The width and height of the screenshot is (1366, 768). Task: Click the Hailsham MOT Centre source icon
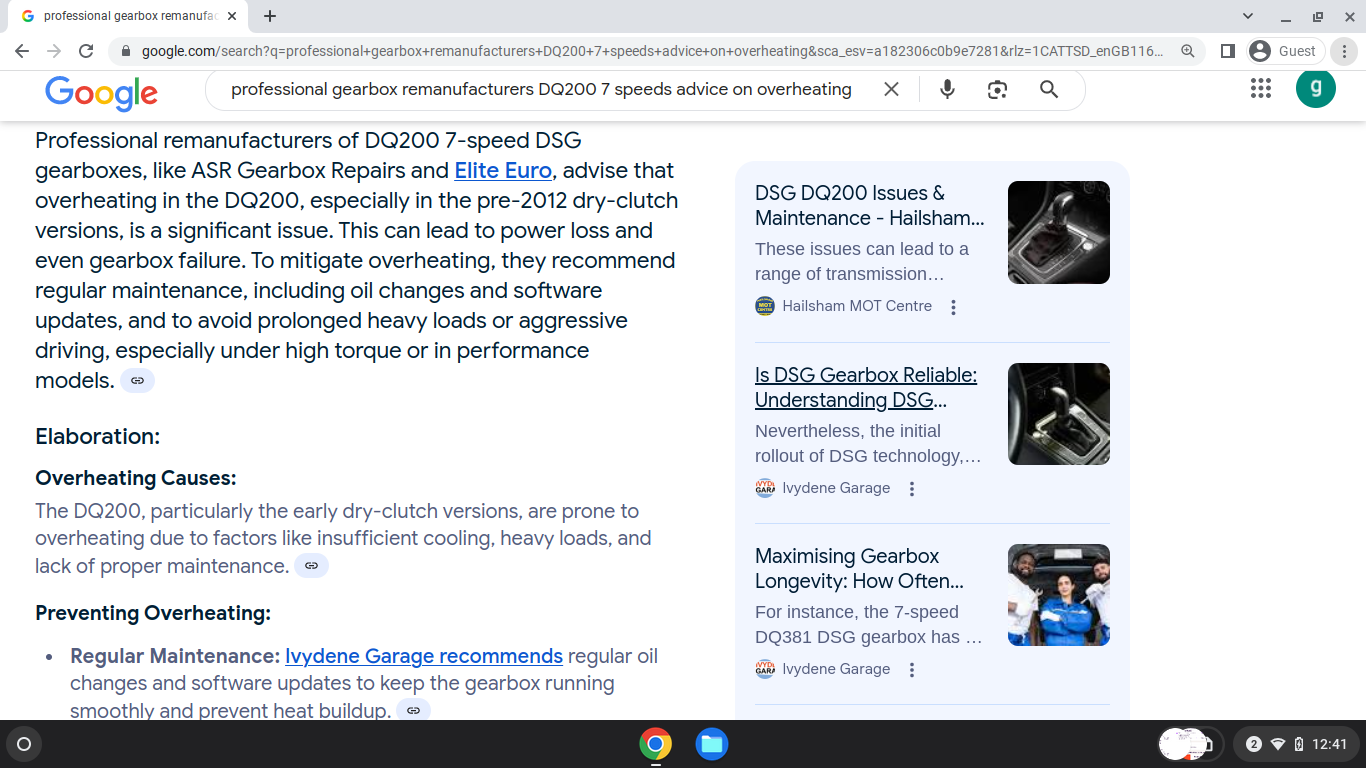point(765,306)
